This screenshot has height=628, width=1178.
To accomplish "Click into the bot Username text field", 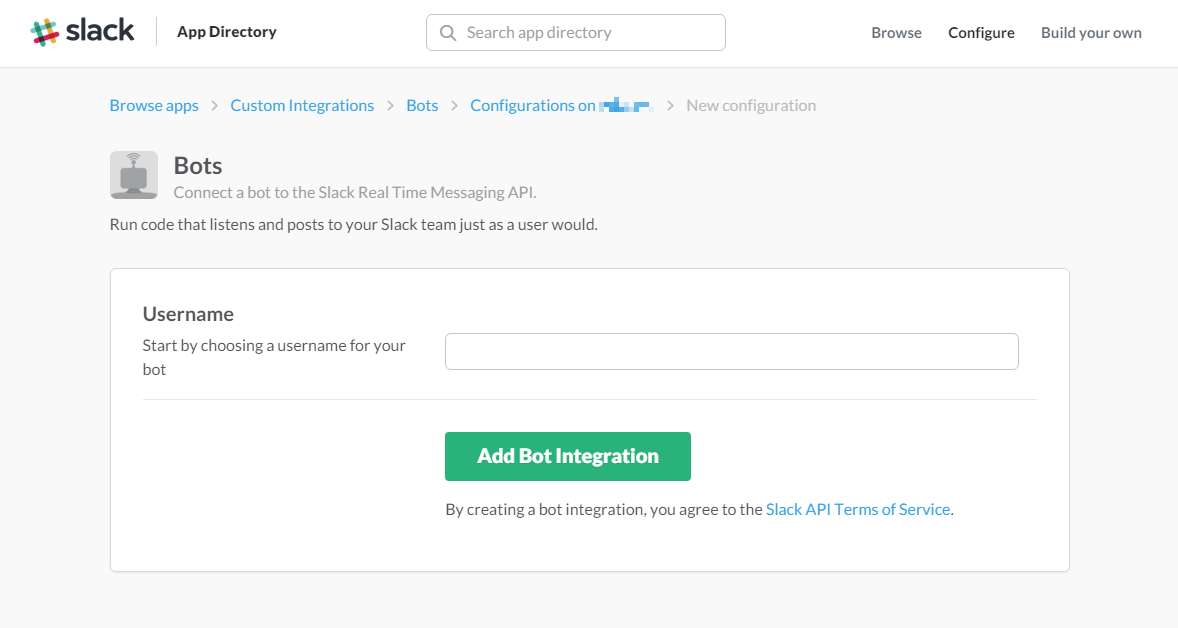I will coord(731,352).
